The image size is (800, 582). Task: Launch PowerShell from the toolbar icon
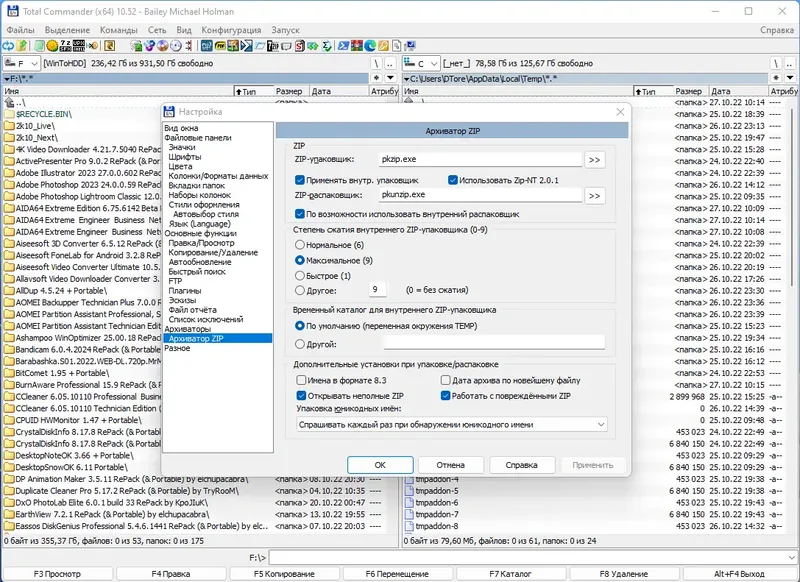click(343, 46)
